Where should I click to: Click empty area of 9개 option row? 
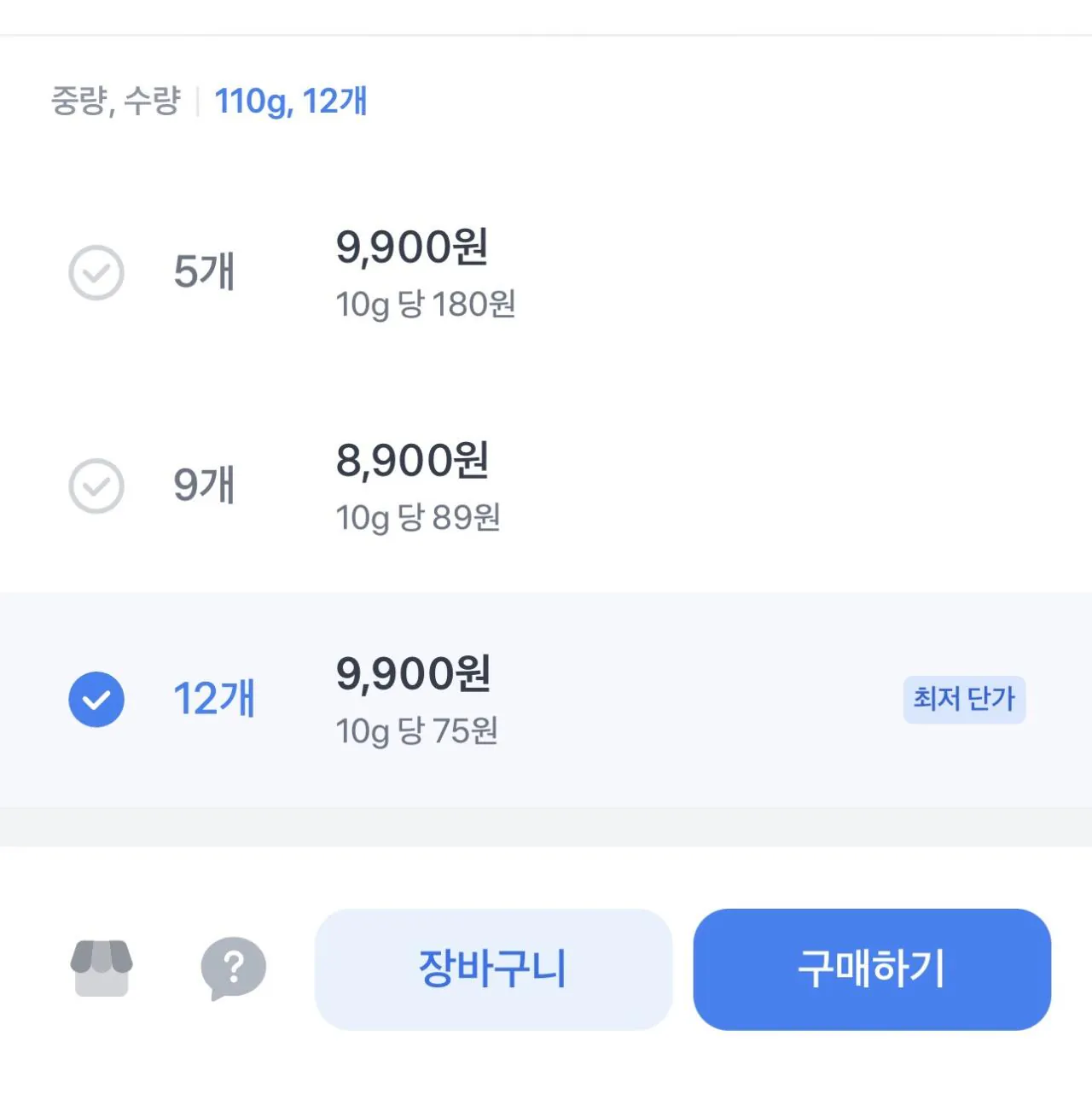pos(768,486)
